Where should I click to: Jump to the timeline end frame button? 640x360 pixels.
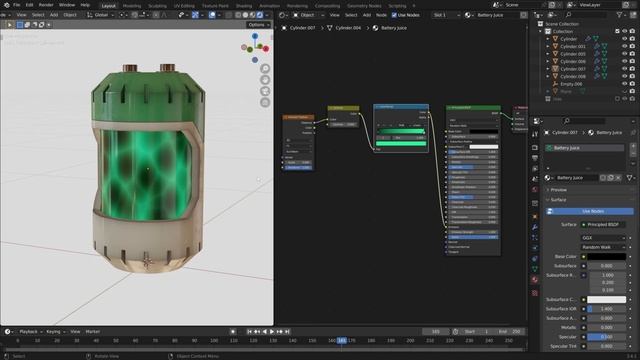[x=287, y=332]
